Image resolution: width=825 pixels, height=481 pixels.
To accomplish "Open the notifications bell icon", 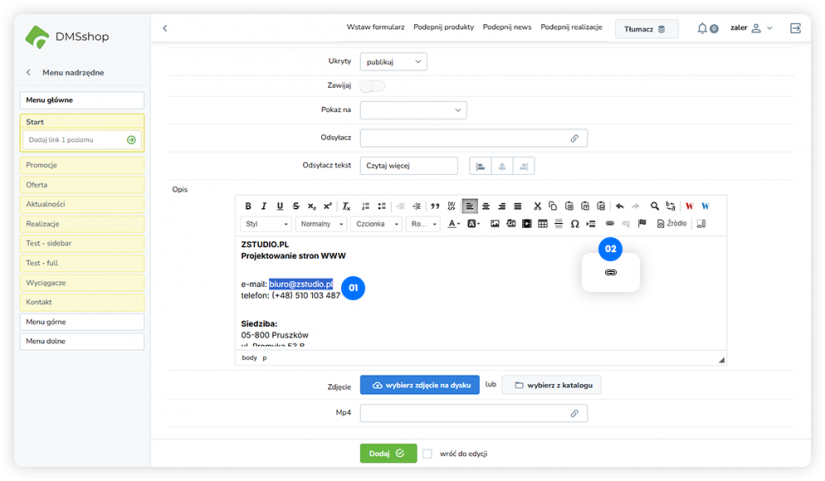I will click(702, 28).
